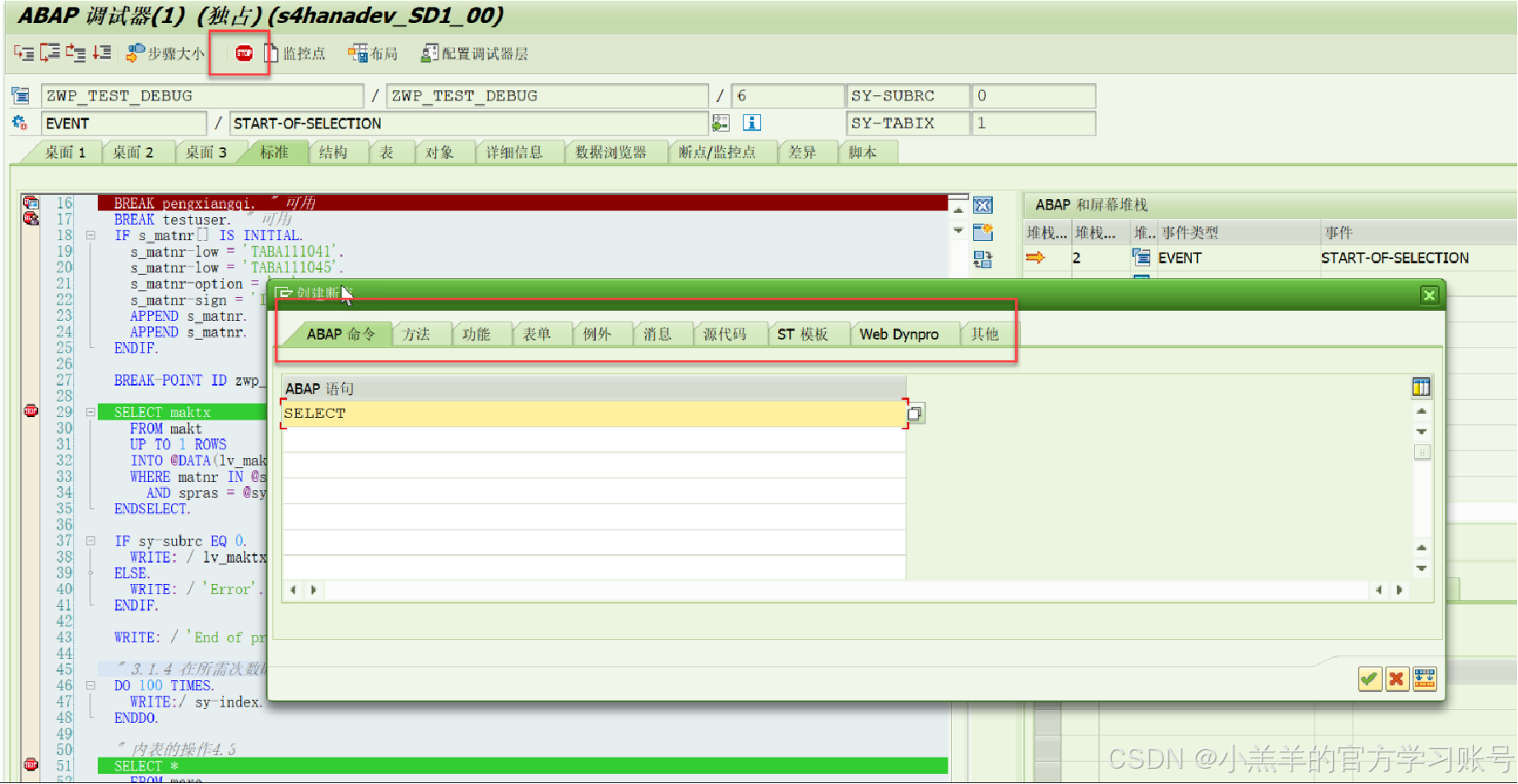
Task: Collapse the IF sy-subrc EQ 0 block
Action: [x=91, y=541]
